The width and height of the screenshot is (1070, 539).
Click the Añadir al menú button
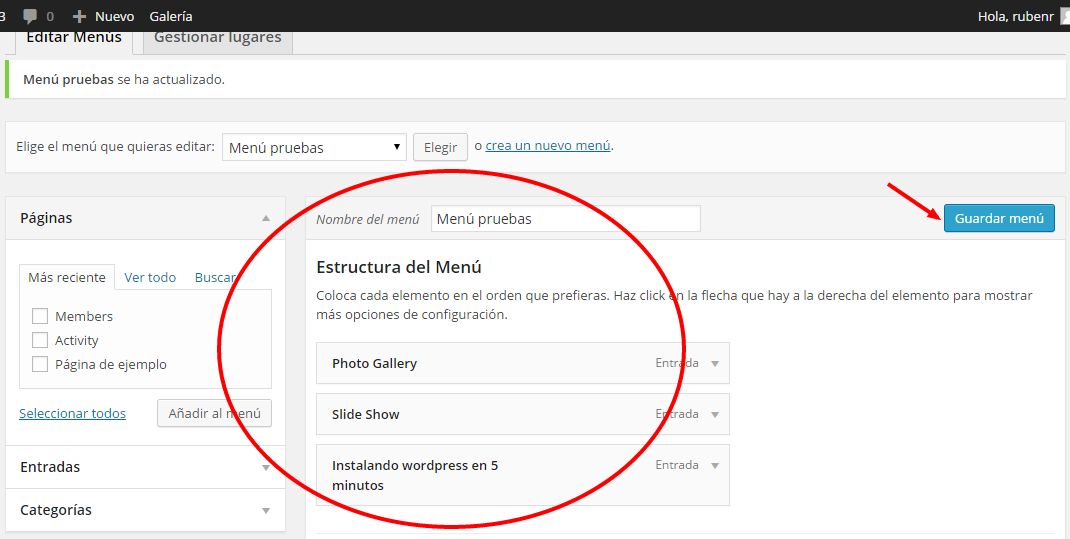click(214, 413)
